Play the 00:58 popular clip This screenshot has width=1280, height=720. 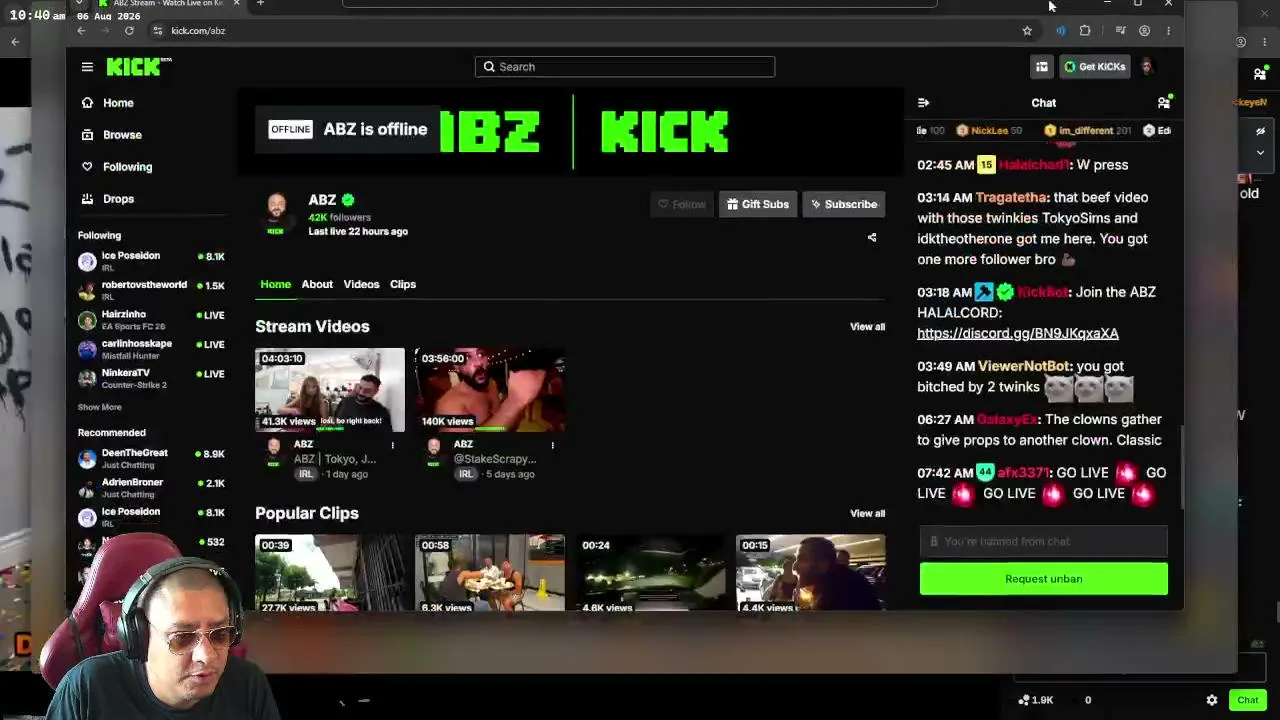pos(490,573)
